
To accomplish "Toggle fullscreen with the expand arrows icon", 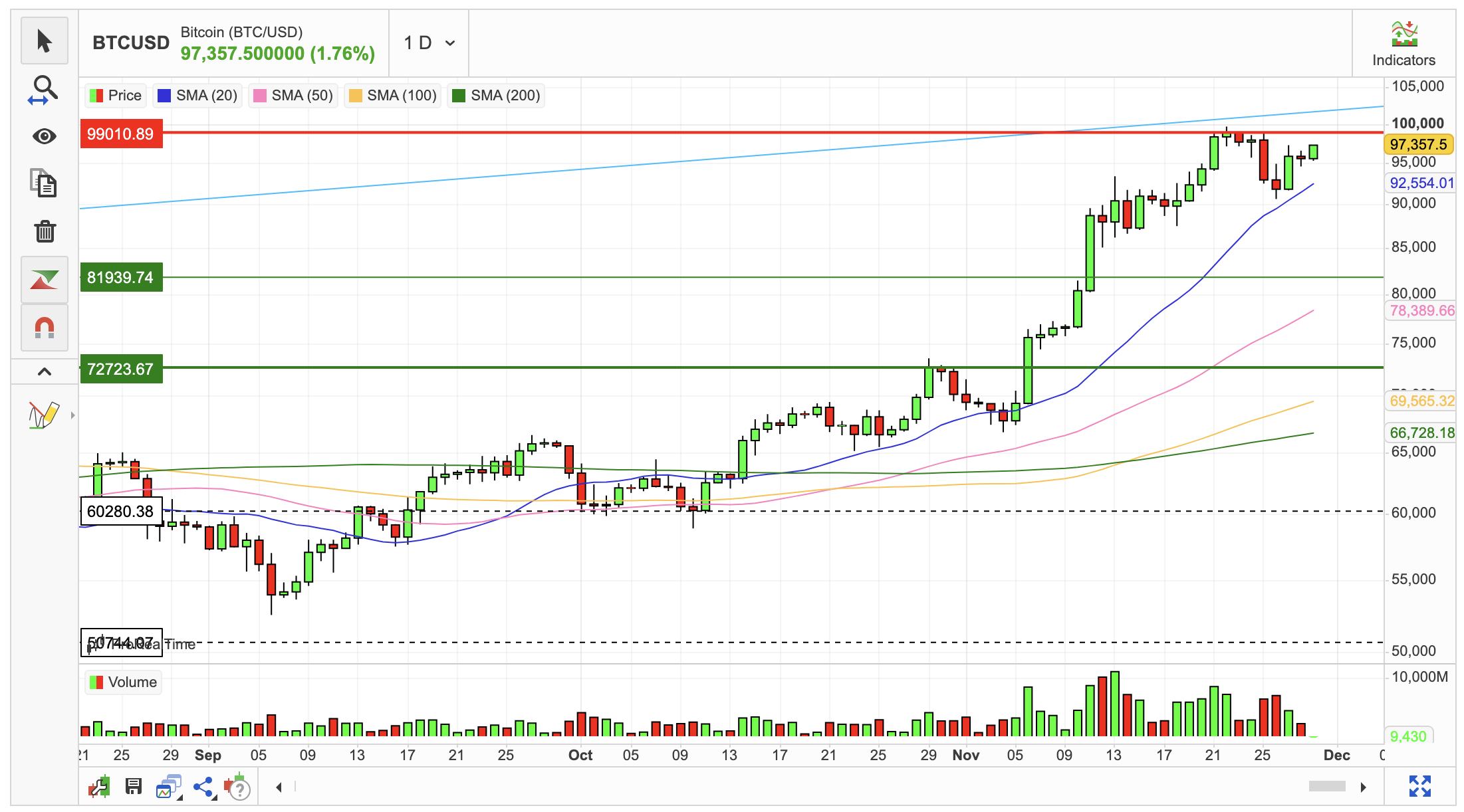I will coord(1419,786).
